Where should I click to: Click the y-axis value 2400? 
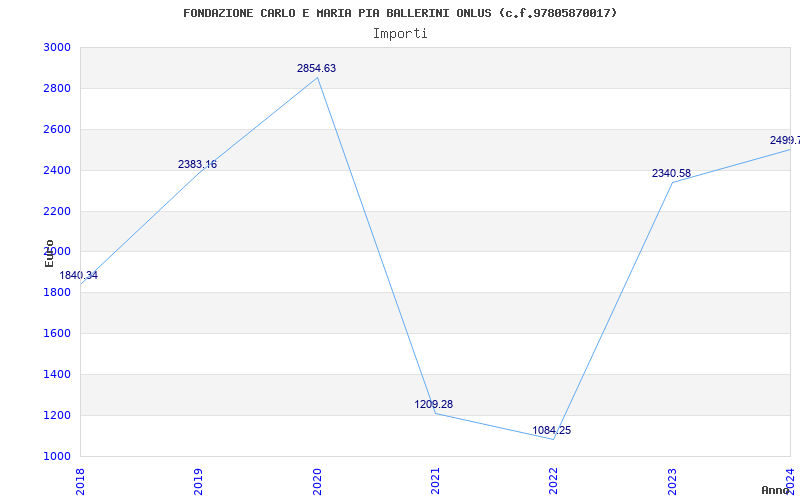[57, 170]
